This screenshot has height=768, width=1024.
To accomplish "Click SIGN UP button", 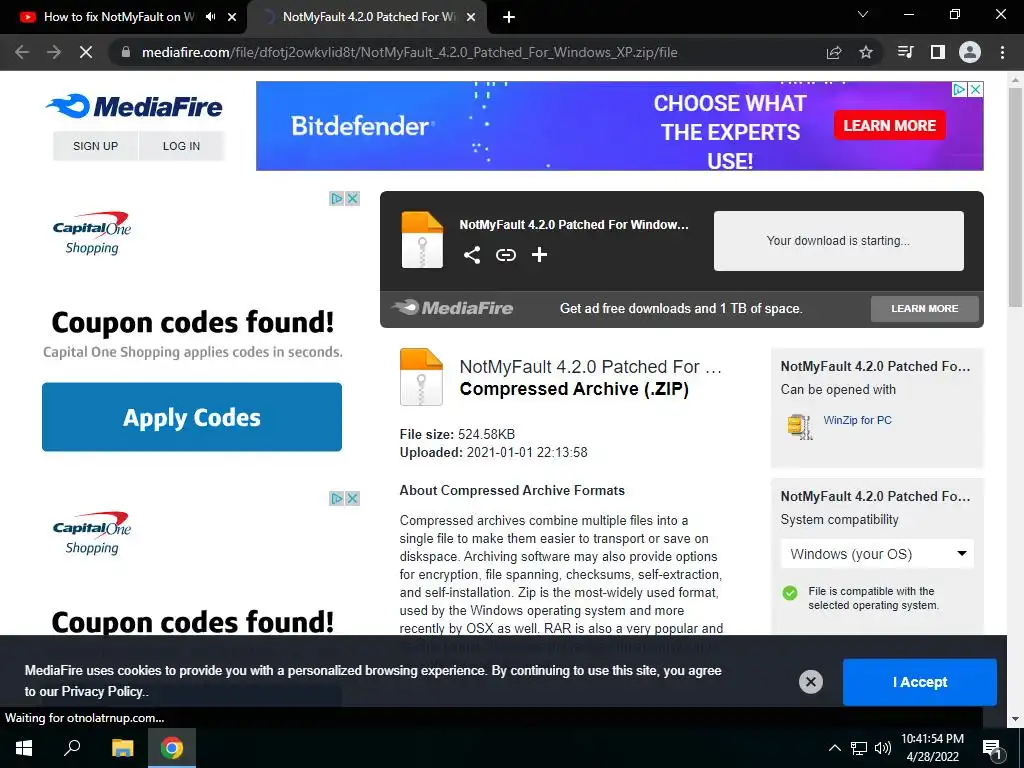I will coord(95,146).
